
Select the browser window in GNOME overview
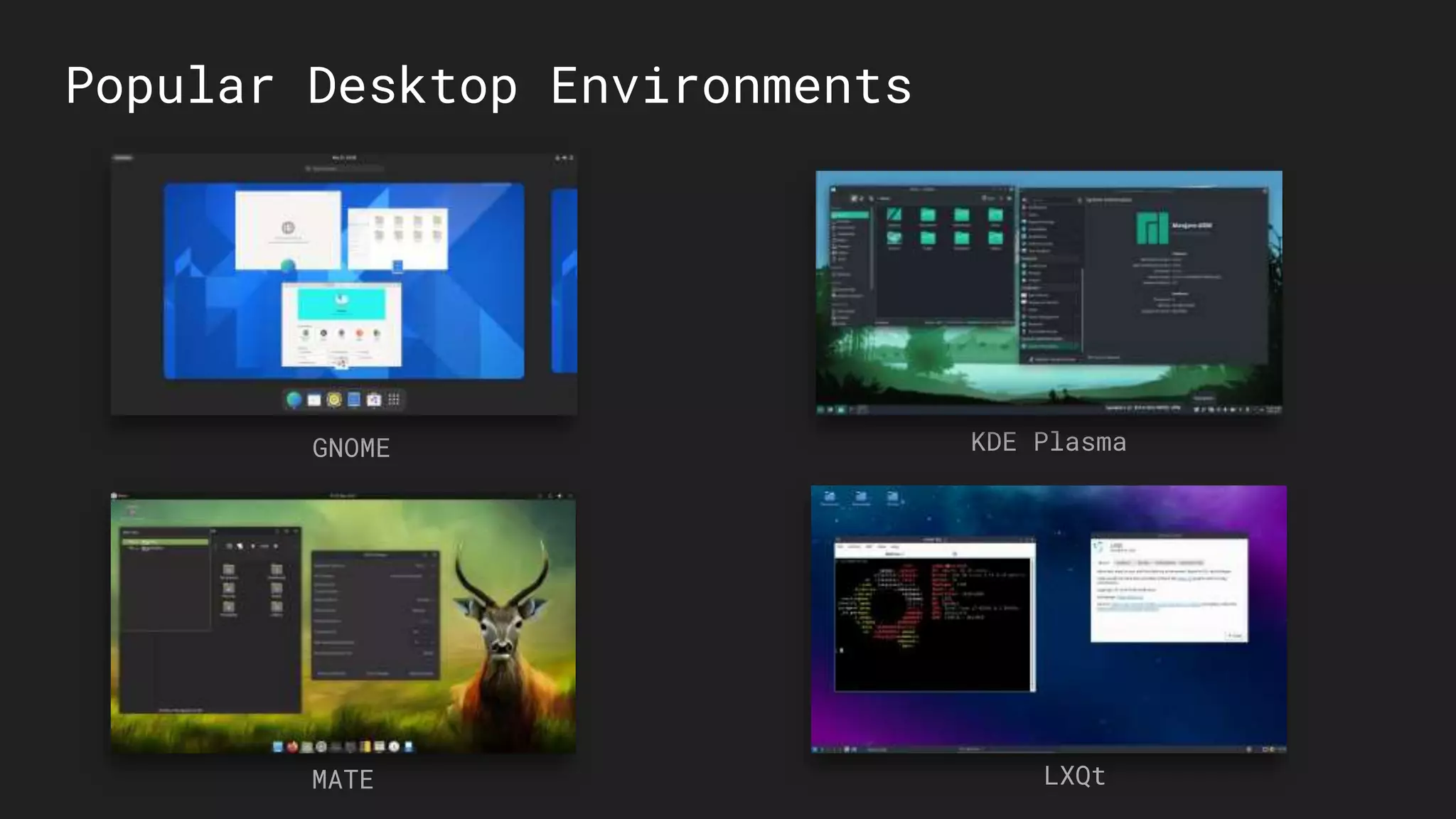coord(288,230)
